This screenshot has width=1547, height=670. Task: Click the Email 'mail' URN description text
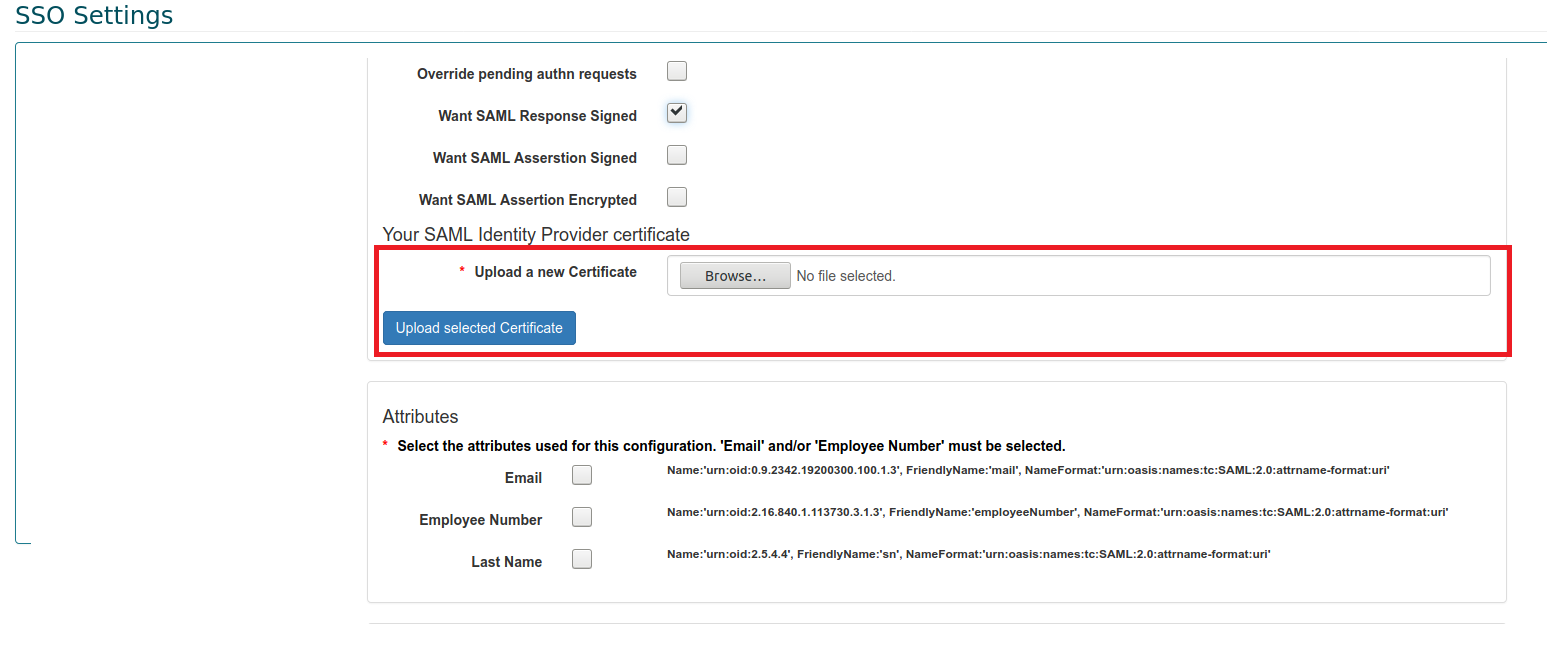pyautogui.click(x=1028, y=470)
